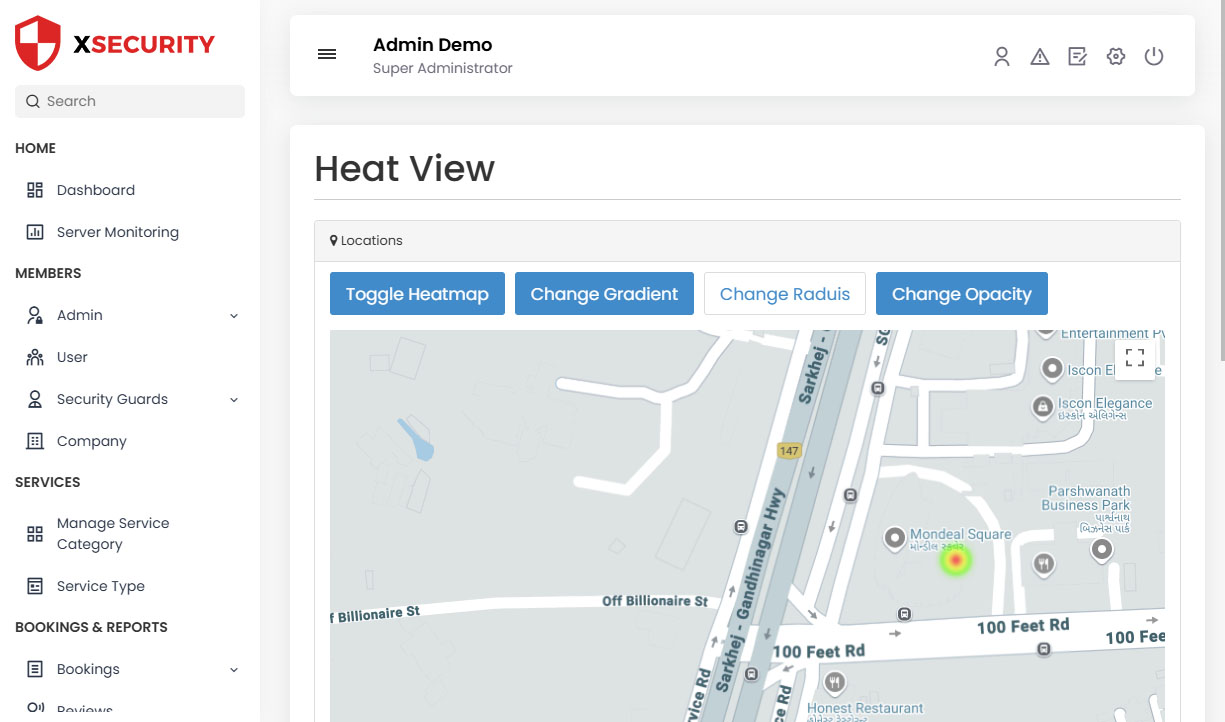This screenshot has height=722, width=1225.
Task: Click the Iscon Elegance lock marker
Action: click(x=1043, y=407)
